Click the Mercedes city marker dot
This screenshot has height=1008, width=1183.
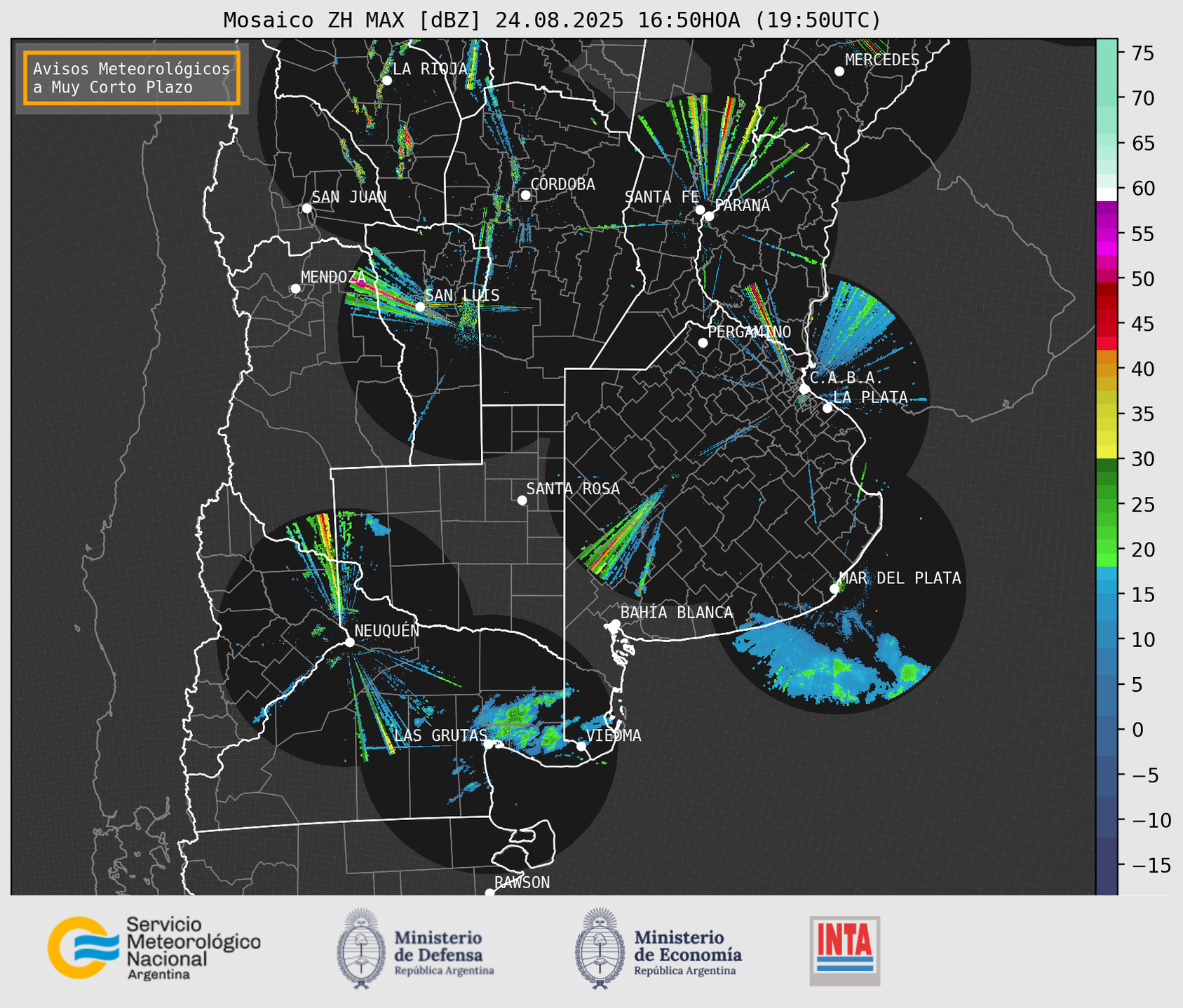pos(839,71)
